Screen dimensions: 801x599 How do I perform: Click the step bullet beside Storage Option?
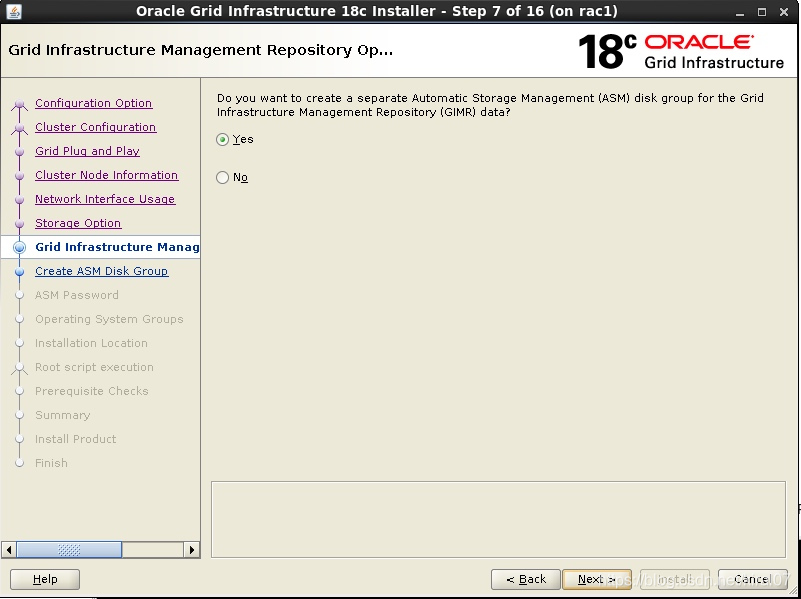pyautogui.click(x=19, y=224)
